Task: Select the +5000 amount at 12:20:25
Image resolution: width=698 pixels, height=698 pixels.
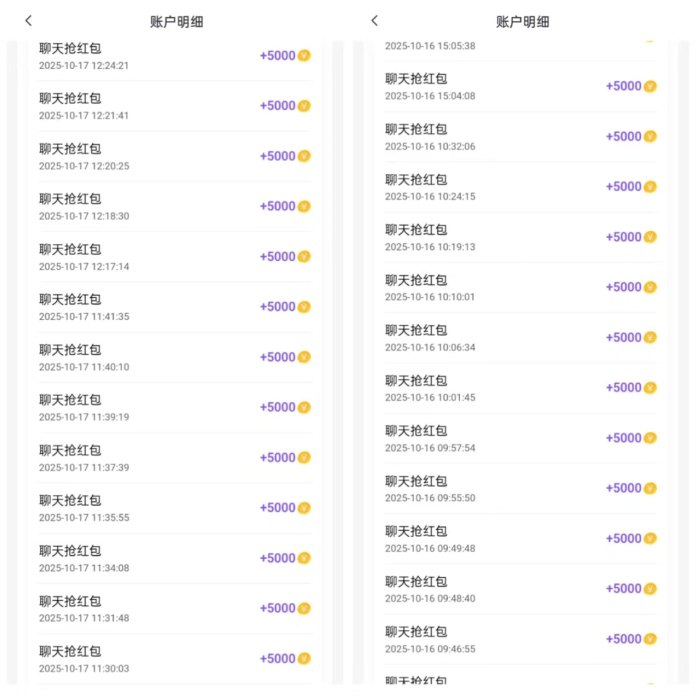Action: point(277,156)
